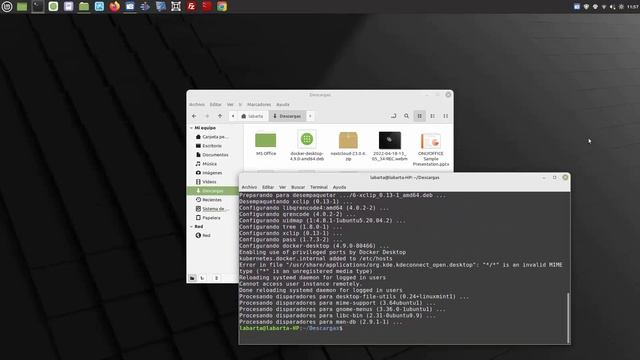
Task: Show places in the sidebar via the bottom-bar icon
Action: tap(192, 278)
